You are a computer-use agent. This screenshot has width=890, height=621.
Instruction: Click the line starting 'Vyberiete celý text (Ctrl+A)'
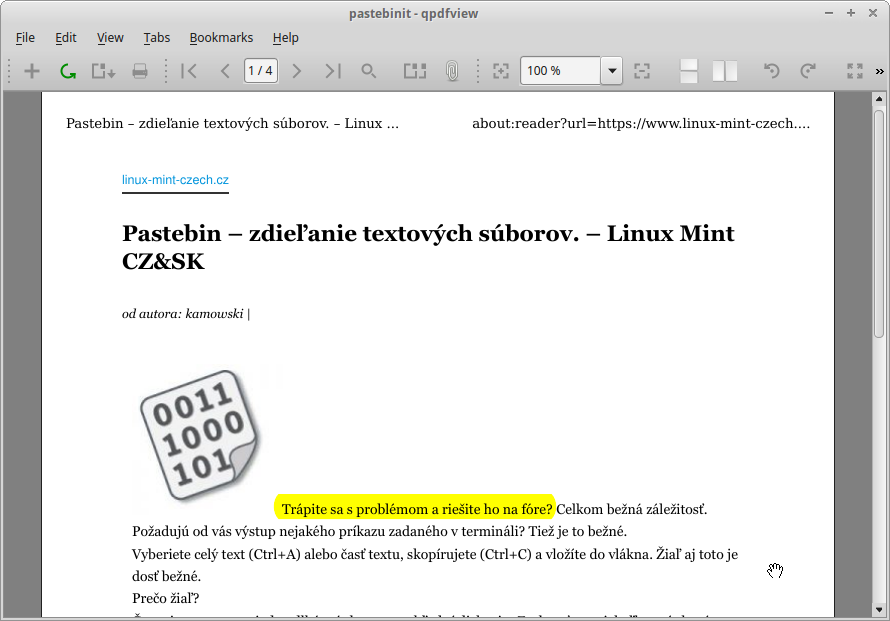435,554
